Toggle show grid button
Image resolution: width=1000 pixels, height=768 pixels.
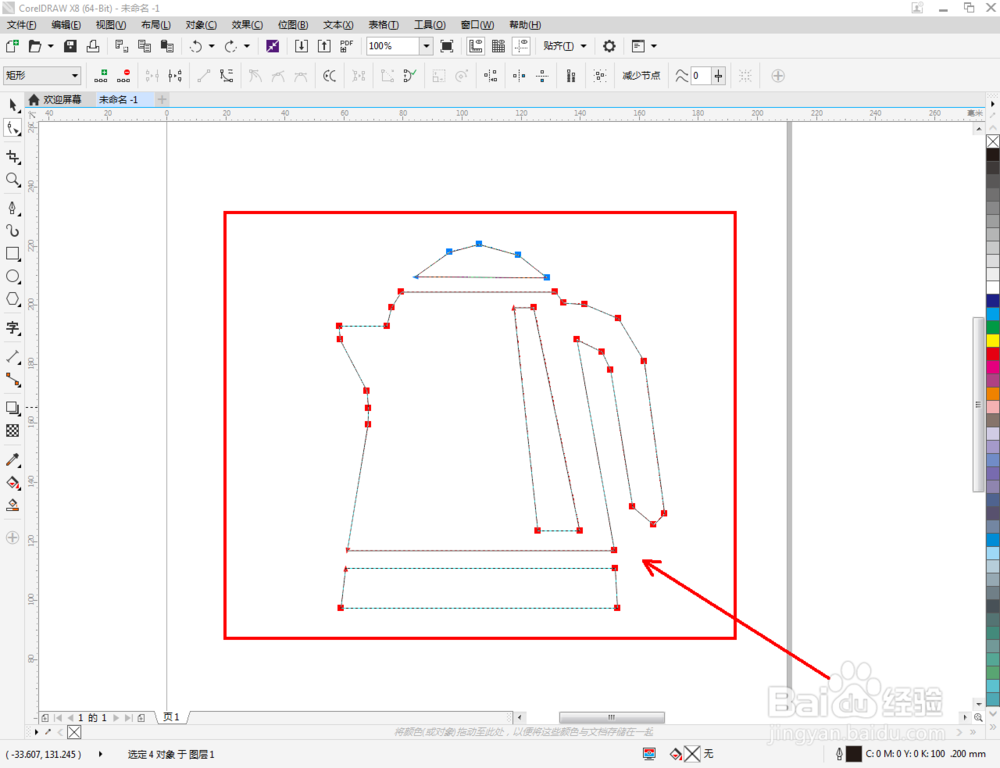[498, 46]
